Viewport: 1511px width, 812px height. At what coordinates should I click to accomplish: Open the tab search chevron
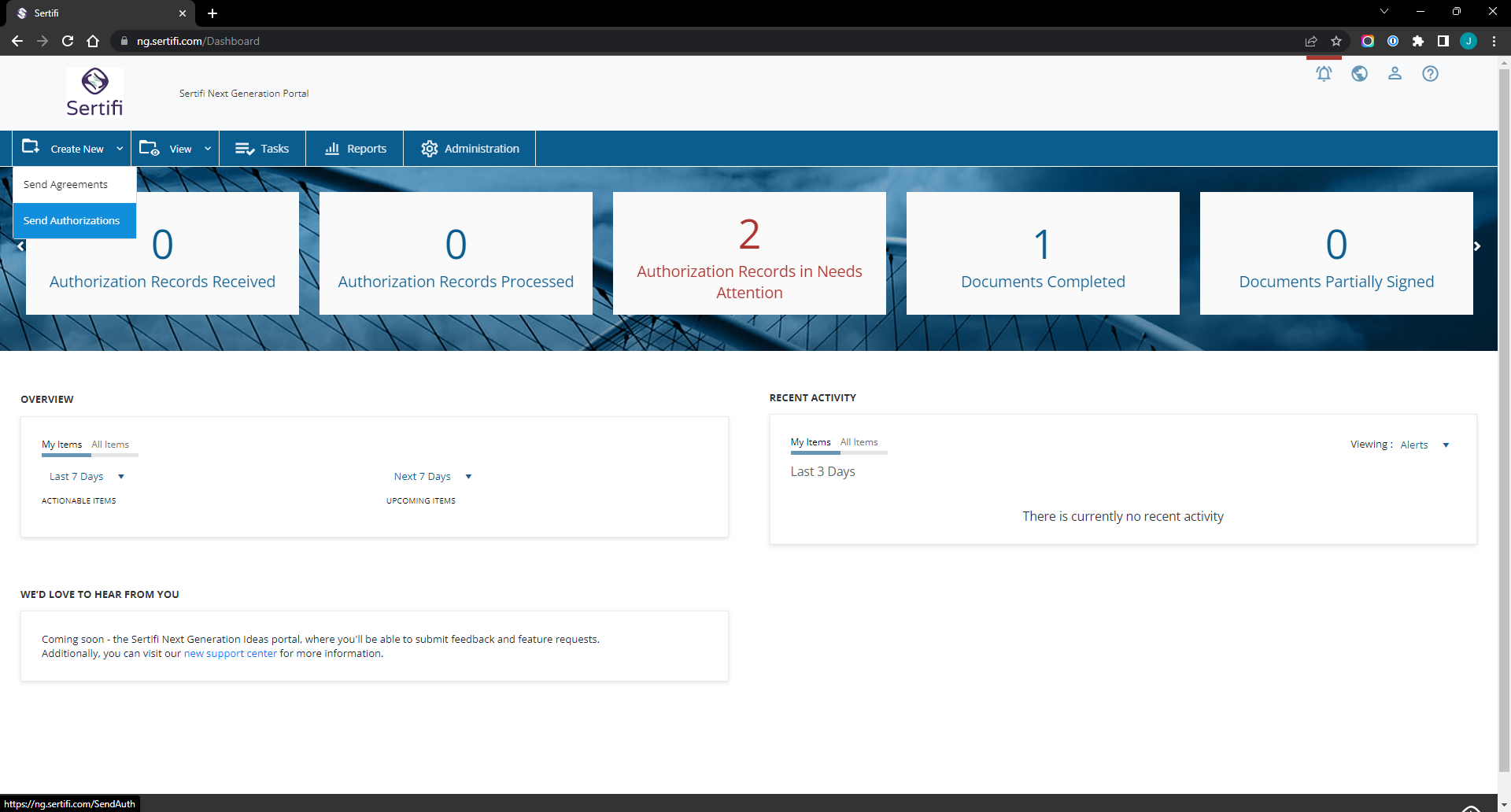pyautogui.click(x=1384, y=11)
